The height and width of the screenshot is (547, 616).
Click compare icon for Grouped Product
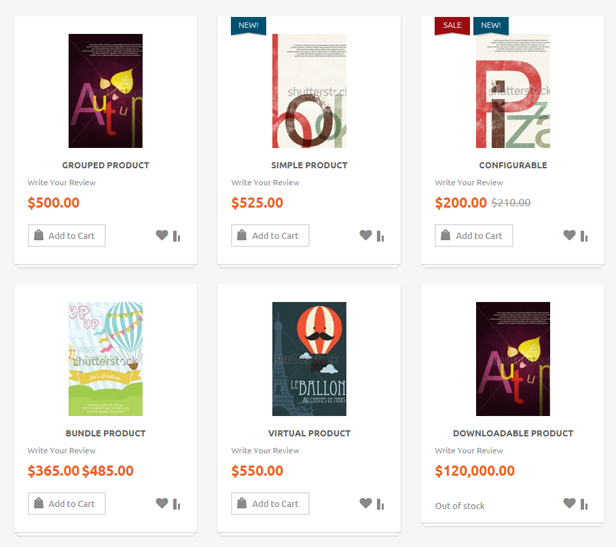(x=176, y=236)
